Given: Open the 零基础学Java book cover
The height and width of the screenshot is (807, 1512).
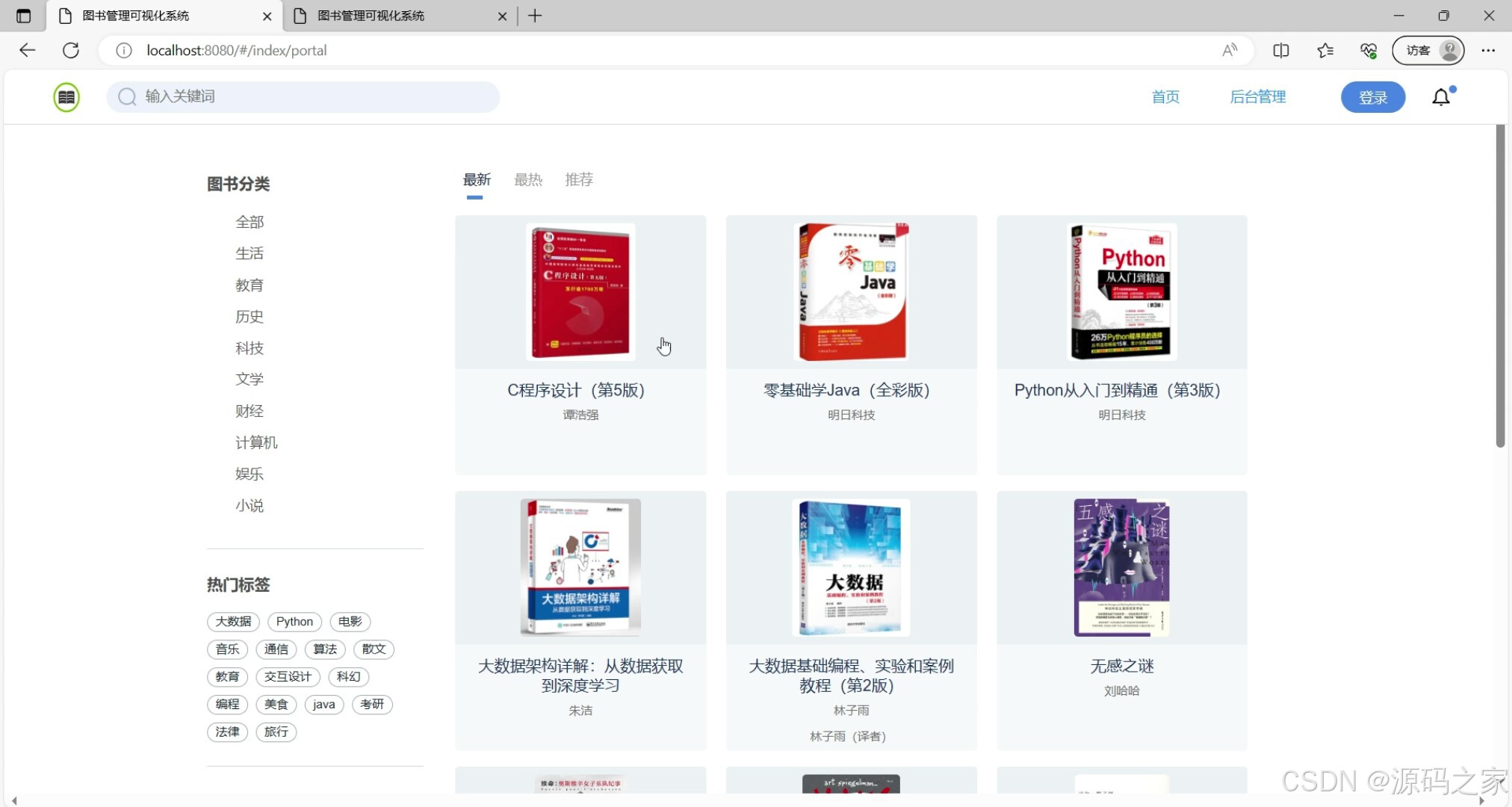Looking at the screenshot, I should point(851,291).
